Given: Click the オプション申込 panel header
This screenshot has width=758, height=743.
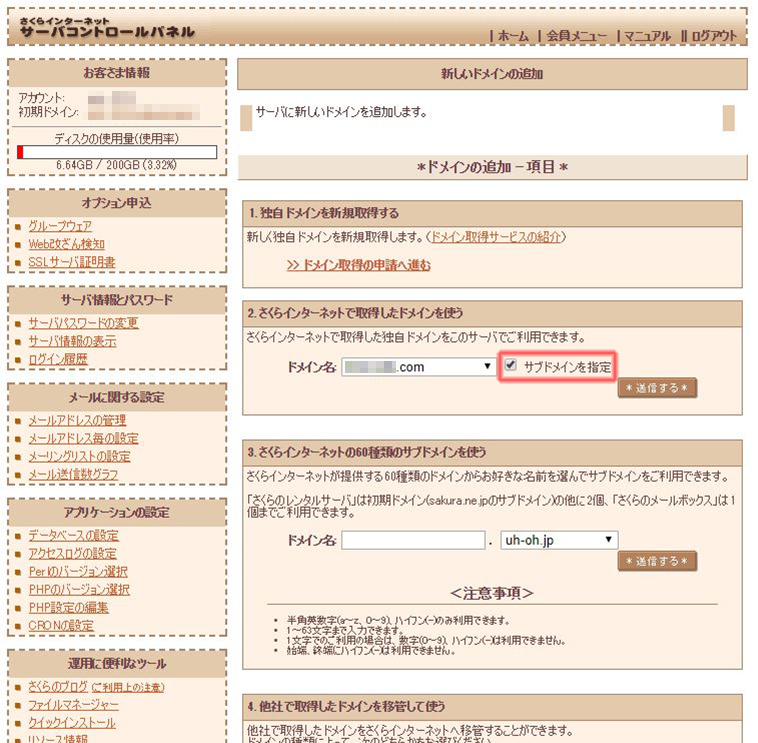Looking at the screenshot, I should [x=117, y=203].
